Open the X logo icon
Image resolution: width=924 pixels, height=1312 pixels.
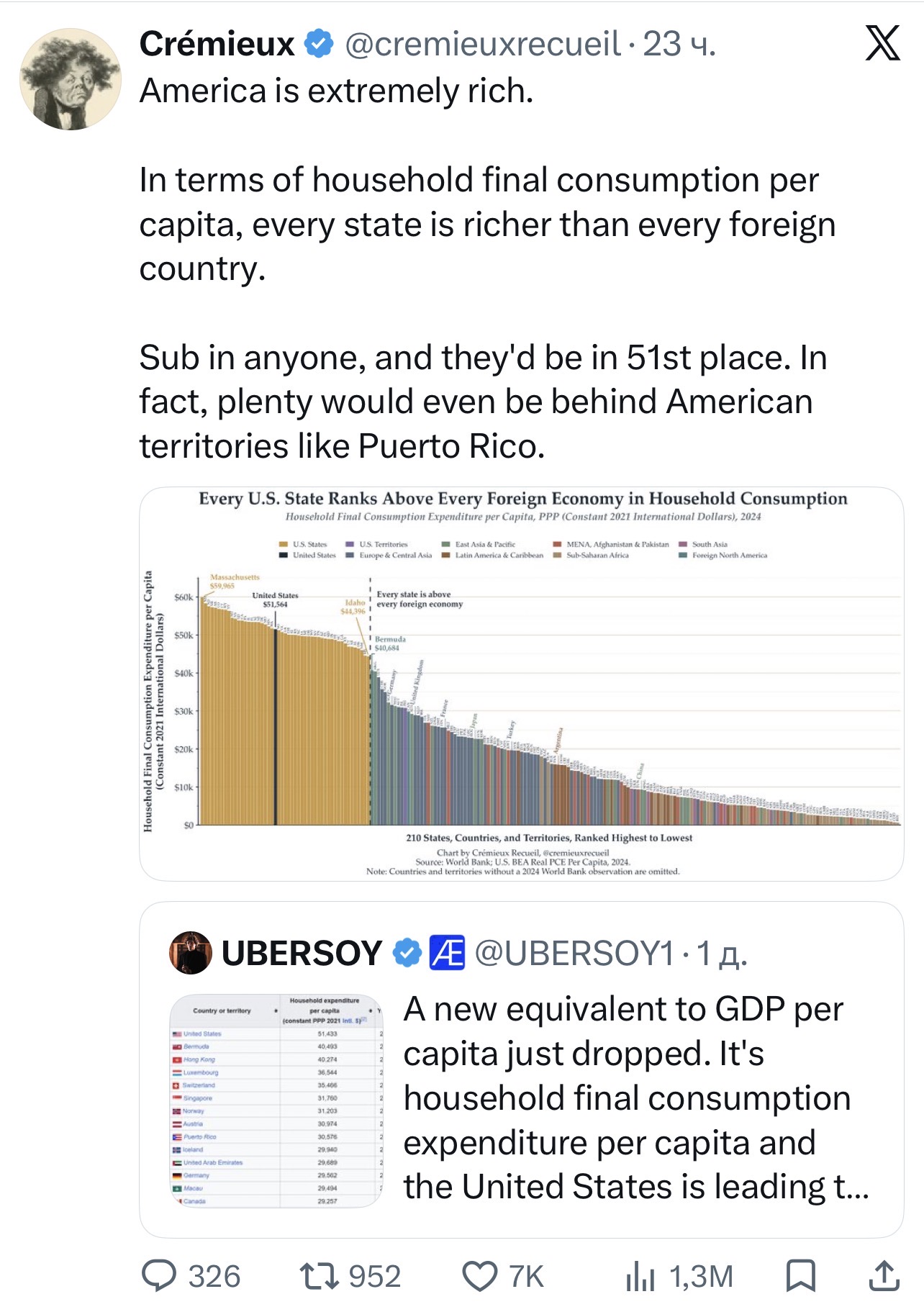click(x=882, y=43)
